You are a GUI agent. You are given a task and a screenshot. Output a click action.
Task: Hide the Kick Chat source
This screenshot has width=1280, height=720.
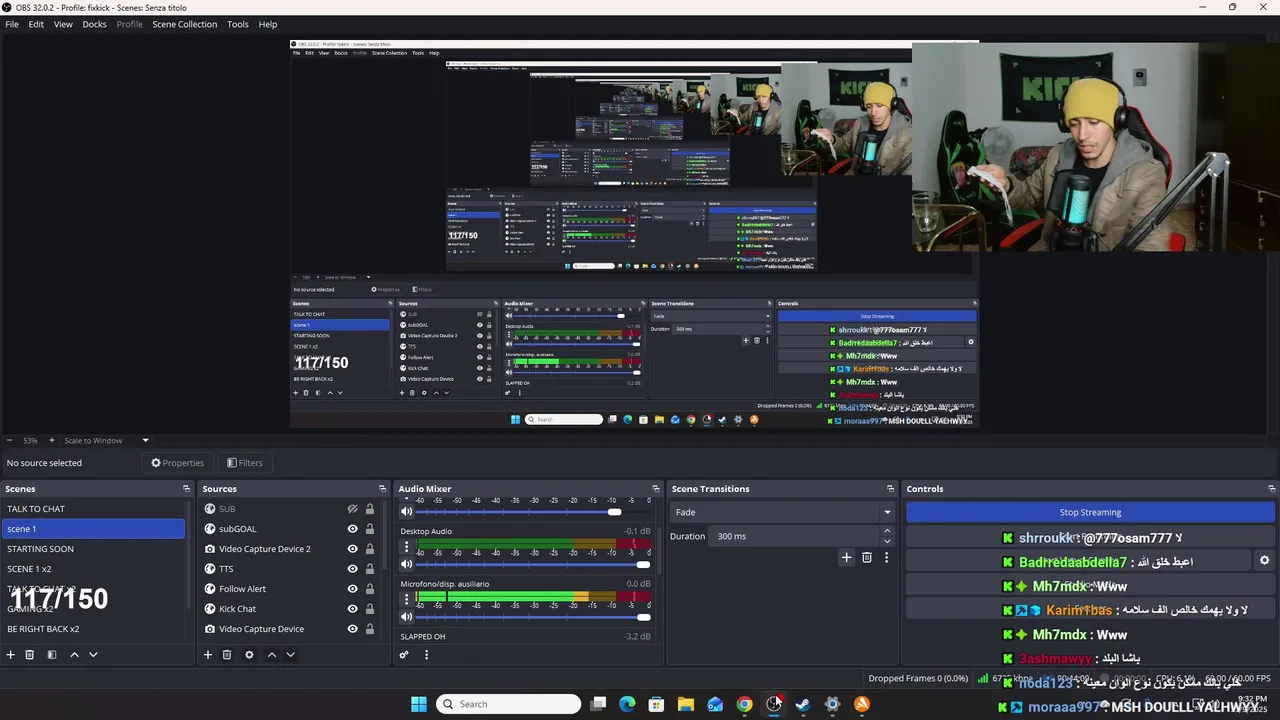coord(352,609)
